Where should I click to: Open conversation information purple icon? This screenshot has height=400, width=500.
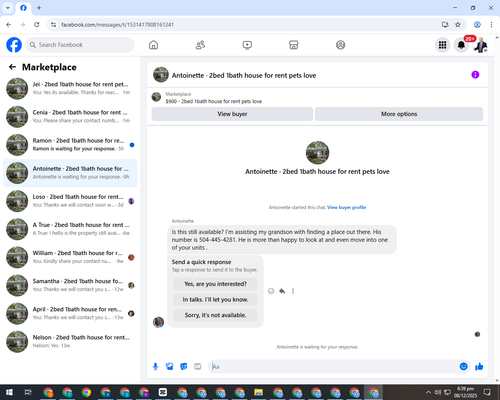[475, 75]
